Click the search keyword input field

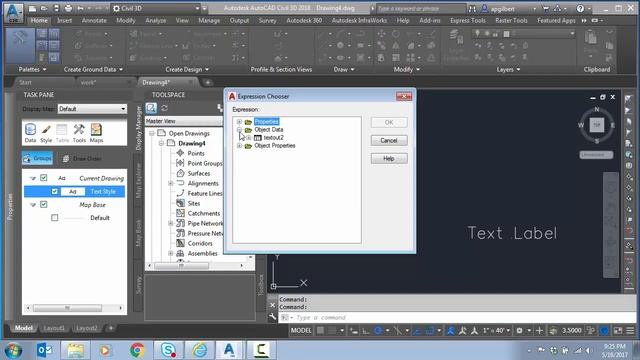click(x=421, y=9)
